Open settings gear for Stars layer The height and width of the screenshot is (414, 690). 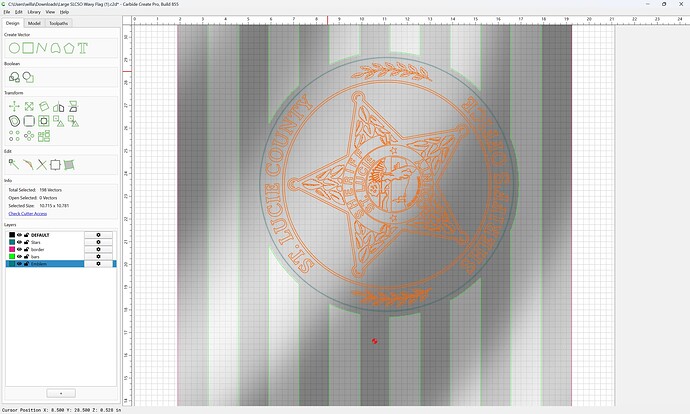pos(98,242)
